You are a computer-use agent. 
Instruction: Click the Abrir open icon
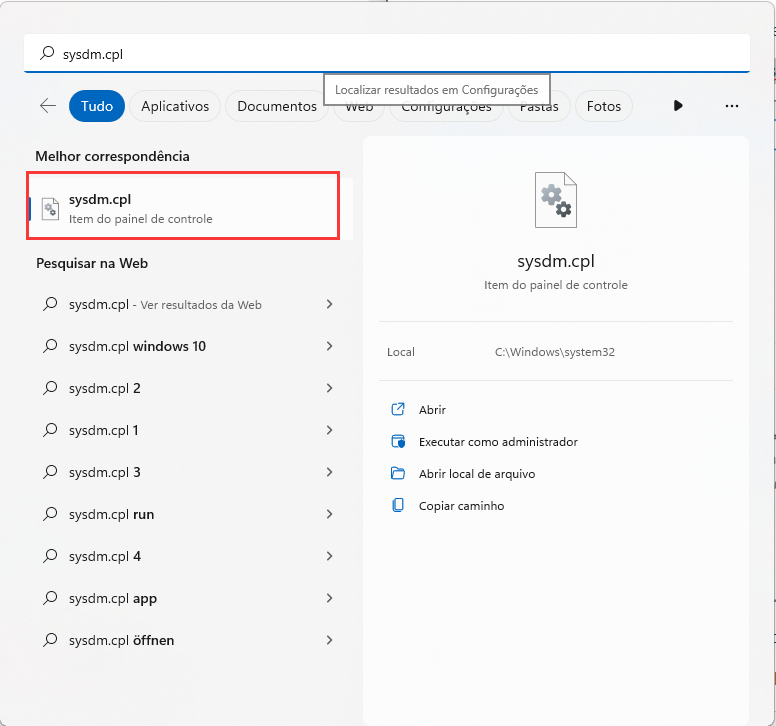(x=398, y=409)
